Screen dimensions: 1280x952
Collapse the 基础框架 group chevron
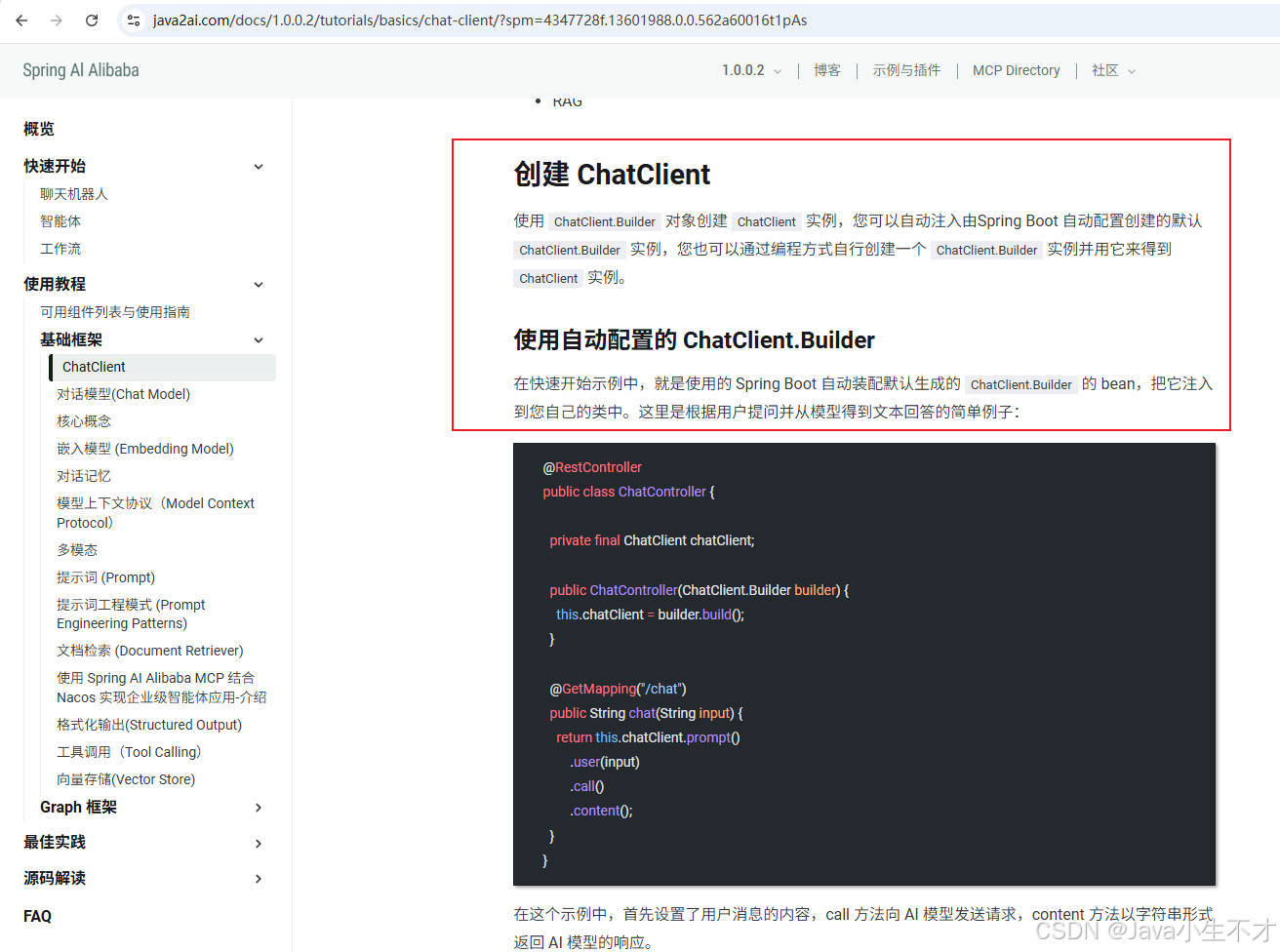[259, 340]
